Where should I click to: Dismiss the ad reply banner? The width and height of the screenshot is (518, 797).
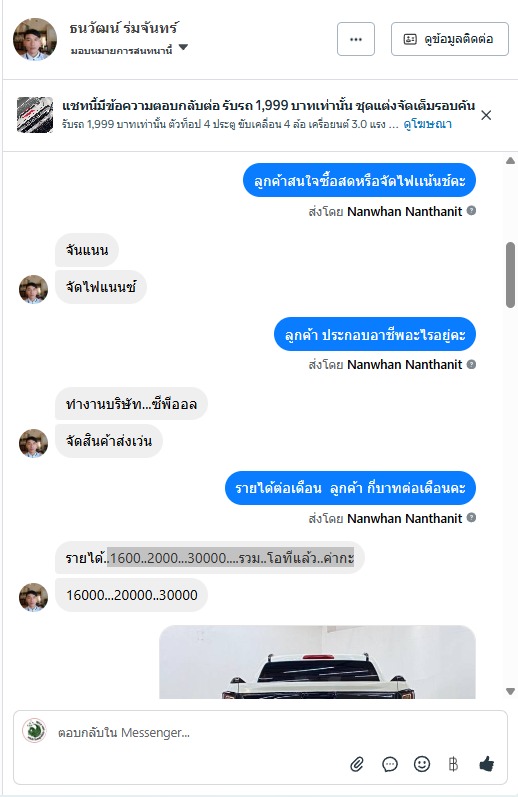click(486, 115)
